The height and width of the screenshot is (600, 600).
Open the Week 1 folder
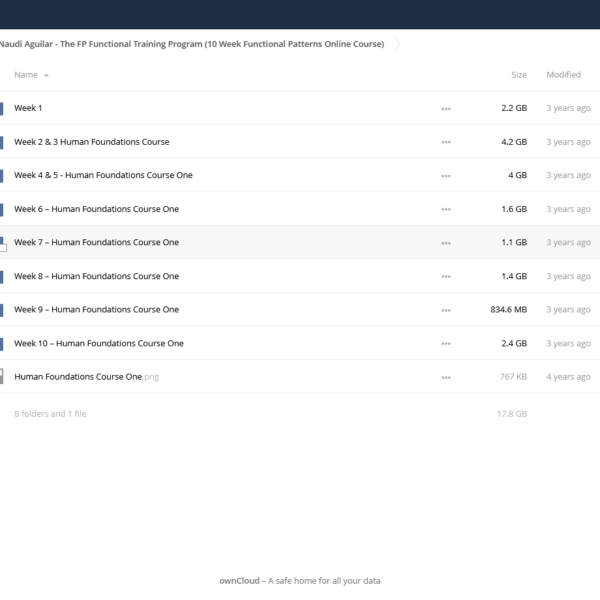(x=28, y=108)
